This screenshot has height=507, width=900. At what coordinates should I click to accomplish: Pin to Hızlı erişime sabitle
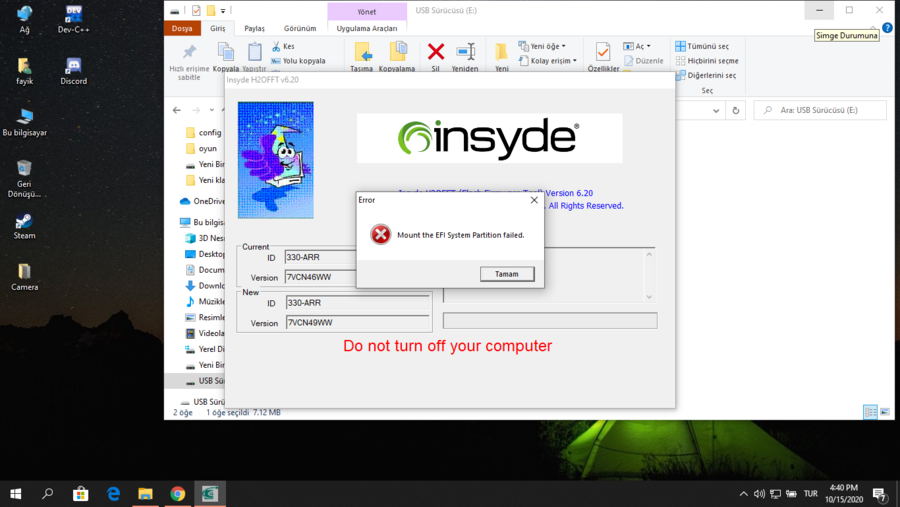pyautogui.click(x=189, y=61)
